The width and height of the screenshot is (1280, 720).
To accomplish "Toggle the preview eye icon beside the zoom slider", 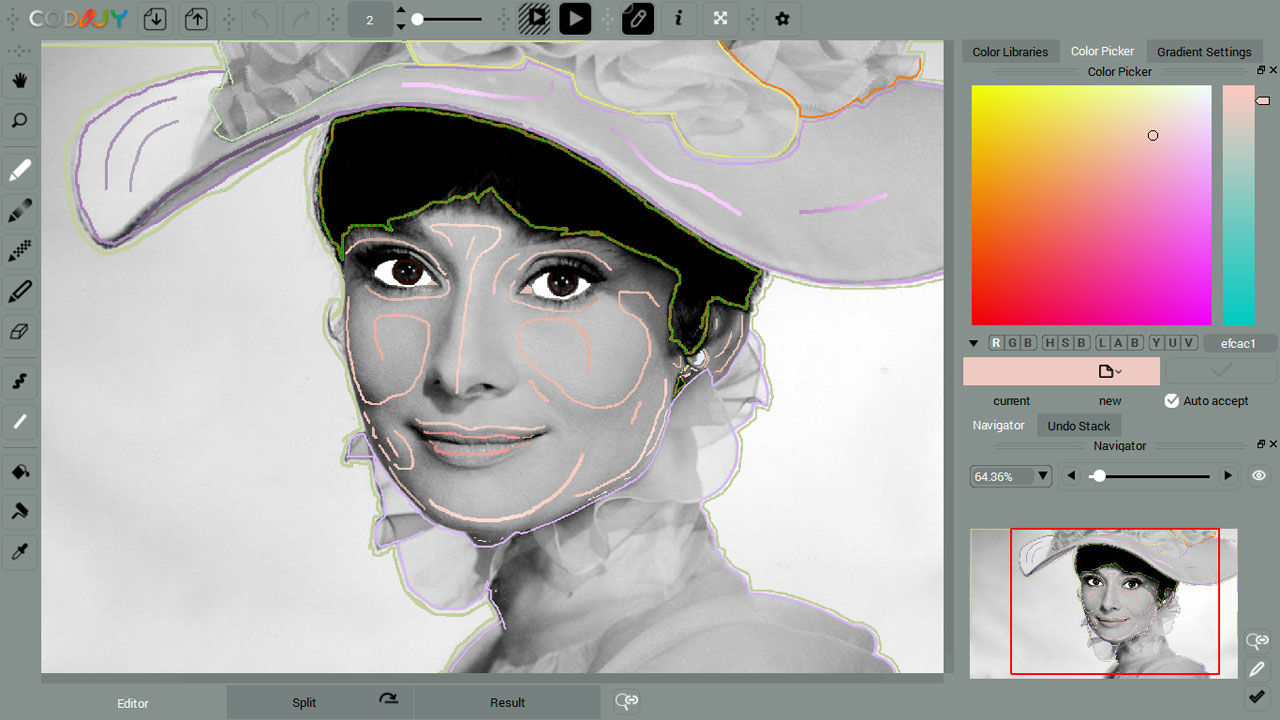I will point(1259,475).
